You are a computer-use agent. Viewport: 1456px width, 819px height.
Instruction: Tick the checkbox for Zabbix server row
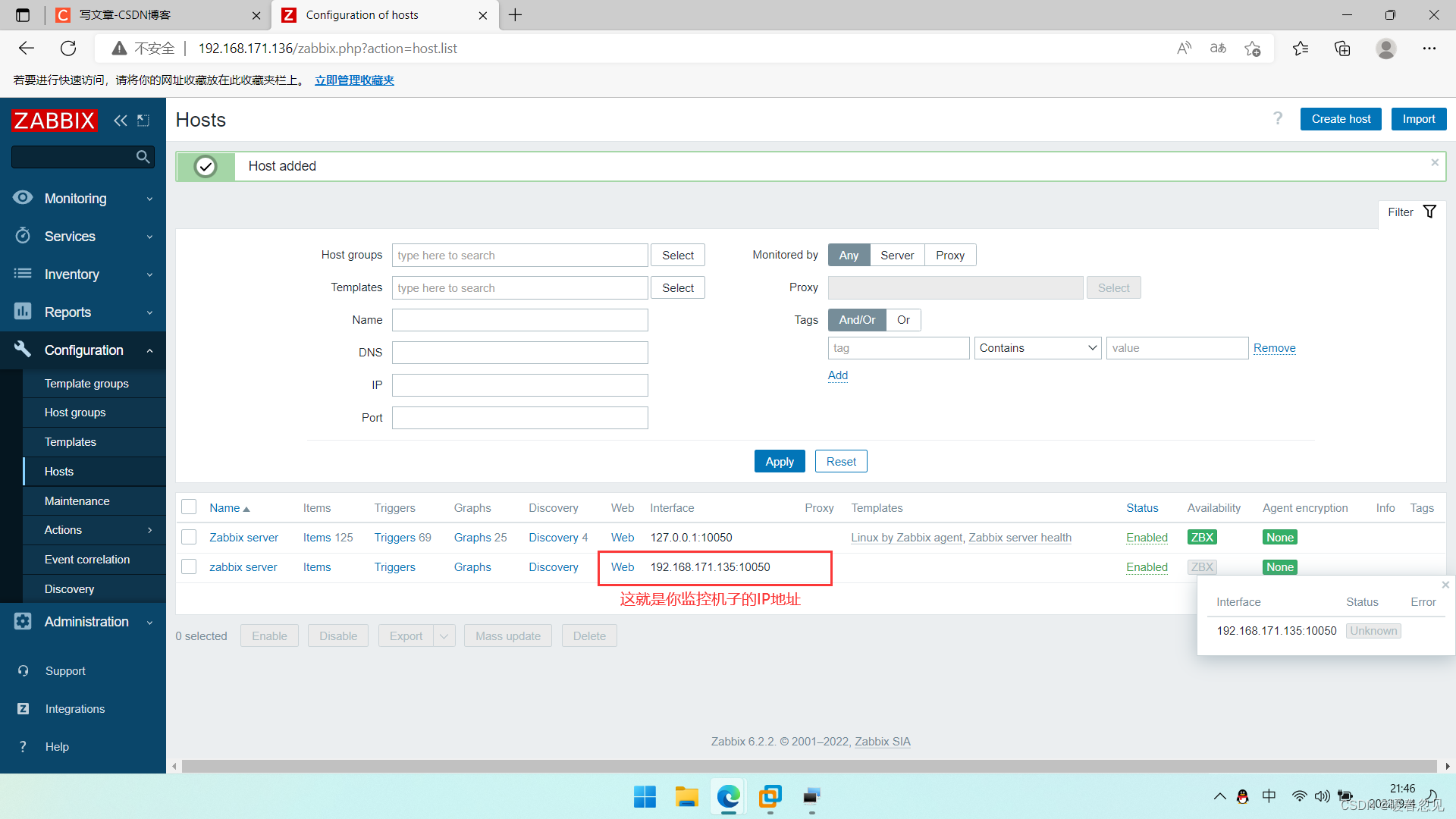point(189,538)
